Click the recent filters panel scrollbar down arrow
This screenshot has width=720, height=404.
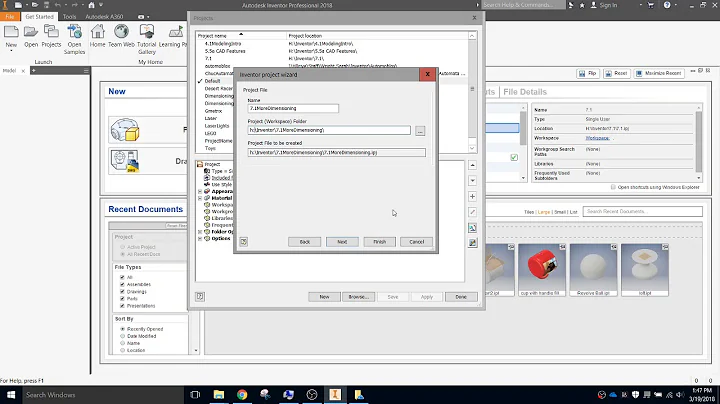196,350
